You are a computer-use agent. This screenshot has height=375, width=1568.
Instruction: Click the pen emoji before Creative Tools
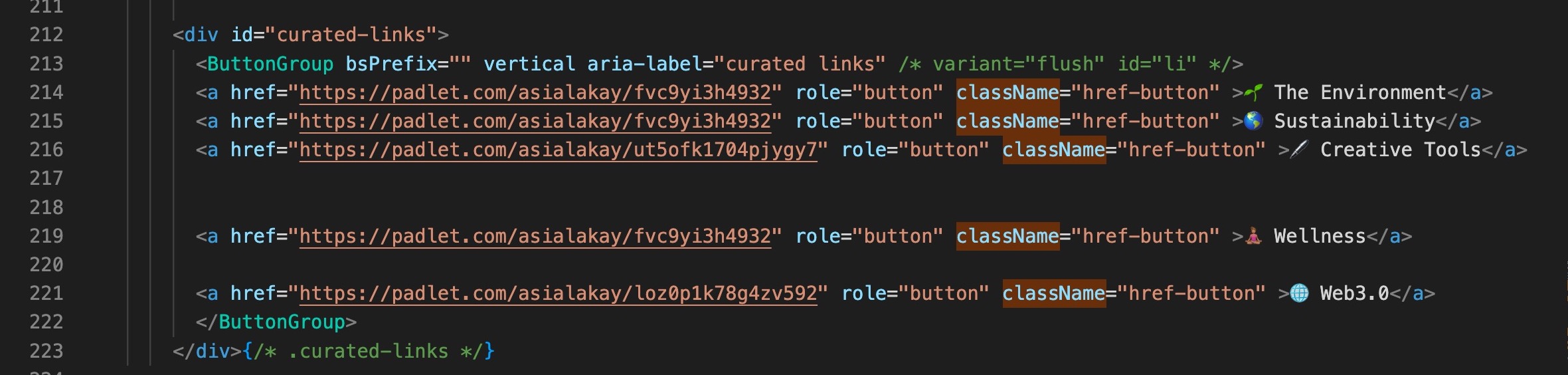coord(1300,150)
